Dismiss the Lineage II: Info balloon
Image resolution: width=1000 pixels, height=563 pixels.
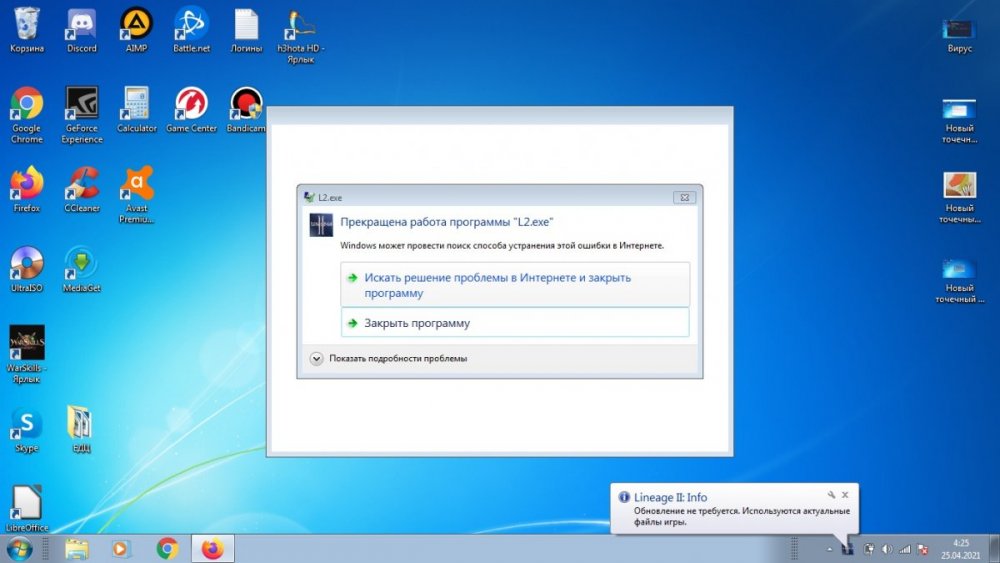845,495
